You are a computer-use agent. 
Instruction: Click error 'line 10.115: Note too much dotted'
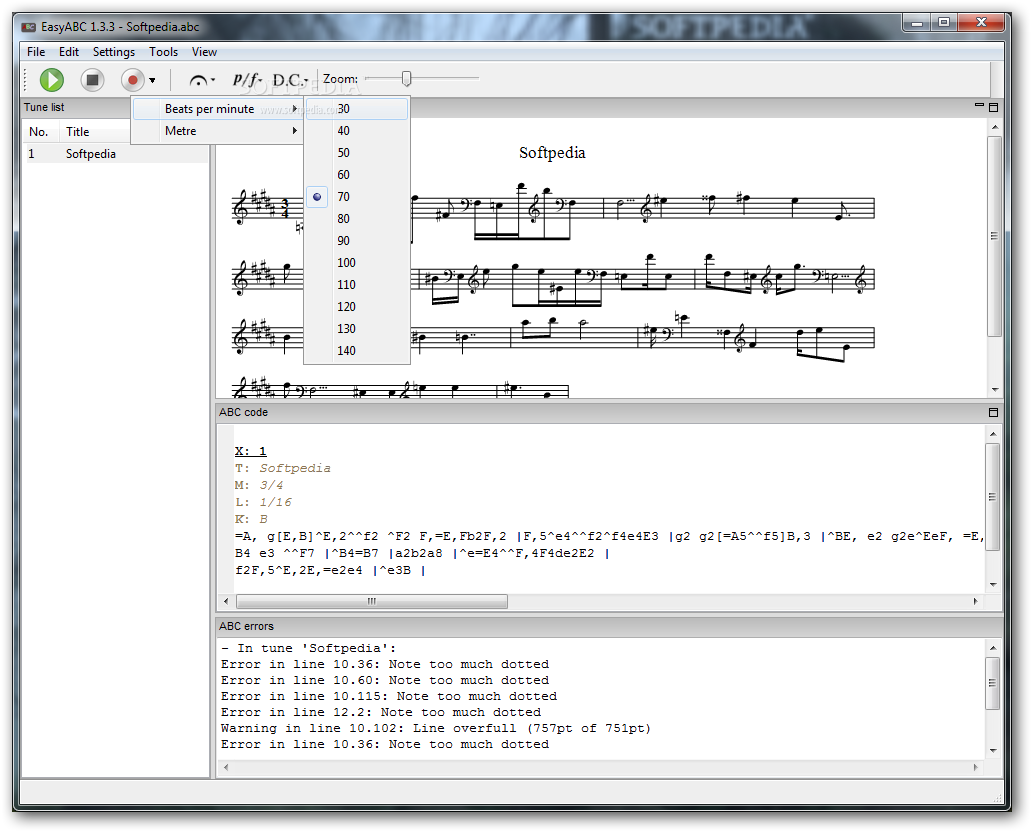click(389, 696)
